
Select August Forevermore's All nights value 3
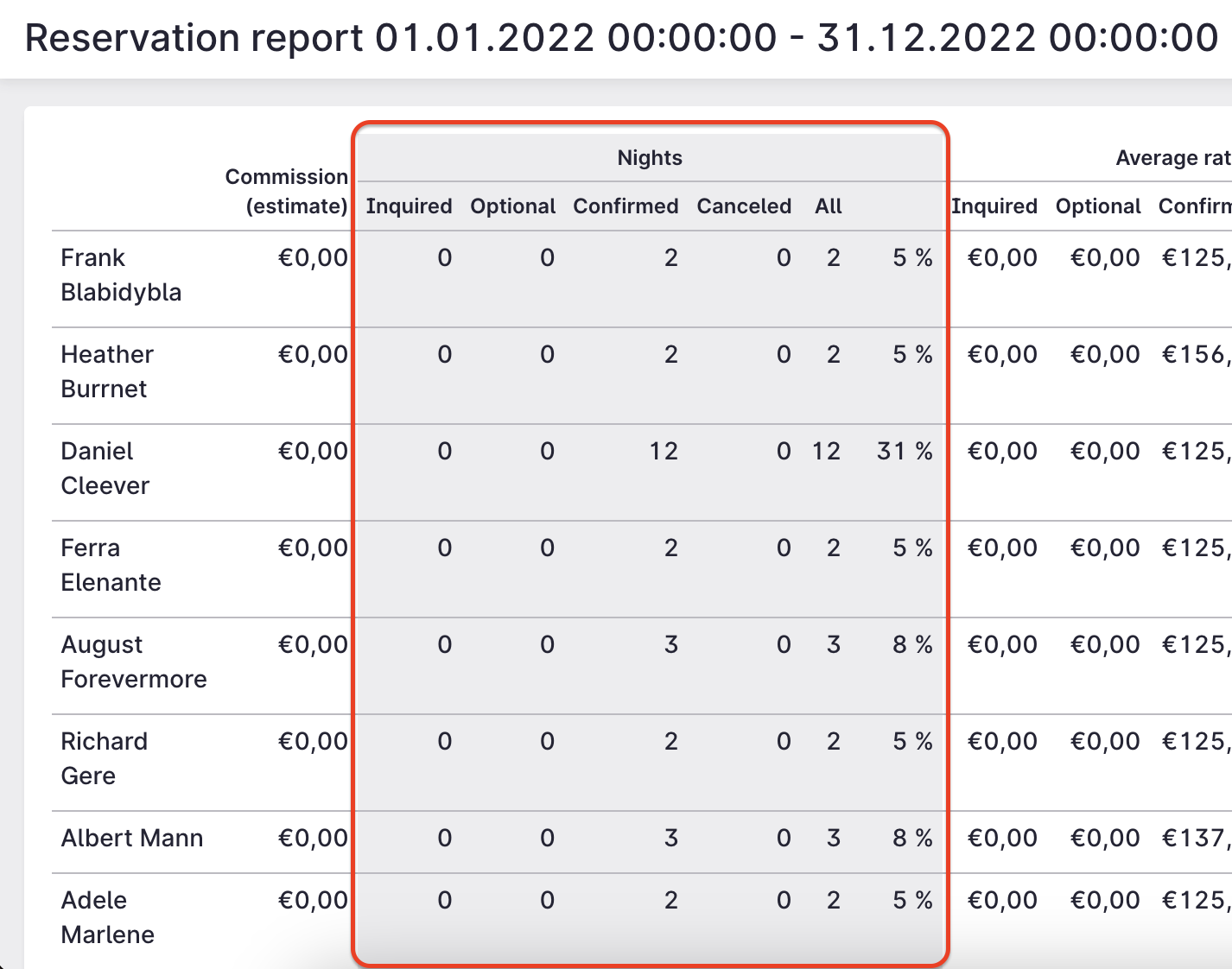tap(834, 644)
